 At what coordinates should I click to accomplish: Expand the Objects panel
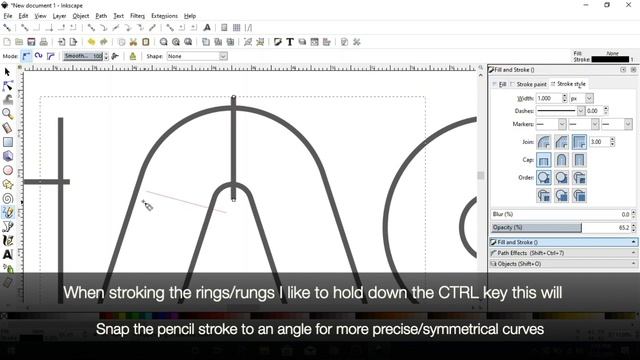[x=563, y=264]
